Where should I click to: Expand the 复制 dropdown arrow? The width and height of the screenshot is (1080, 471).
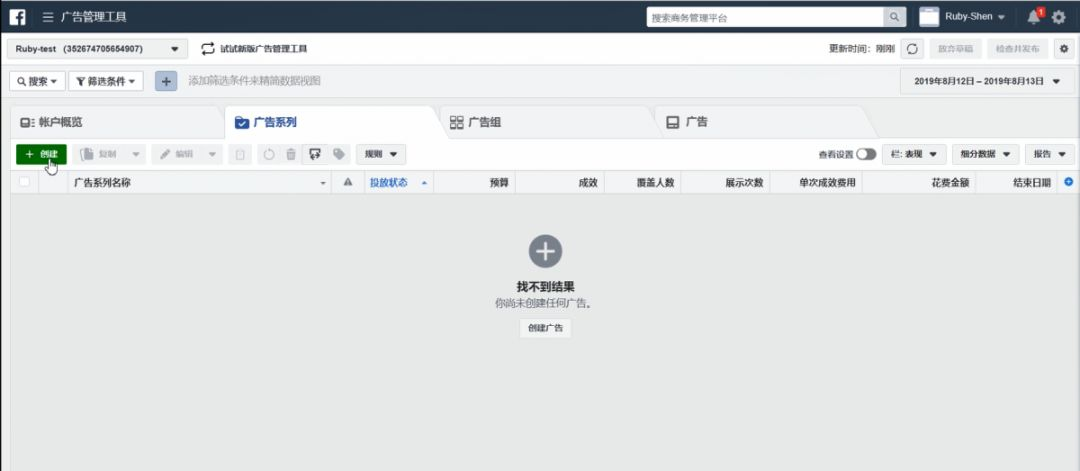[136, 154]
